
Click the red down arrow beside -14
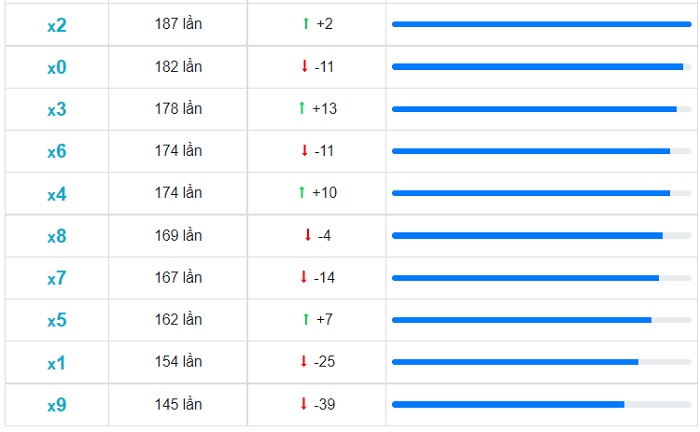304,277
